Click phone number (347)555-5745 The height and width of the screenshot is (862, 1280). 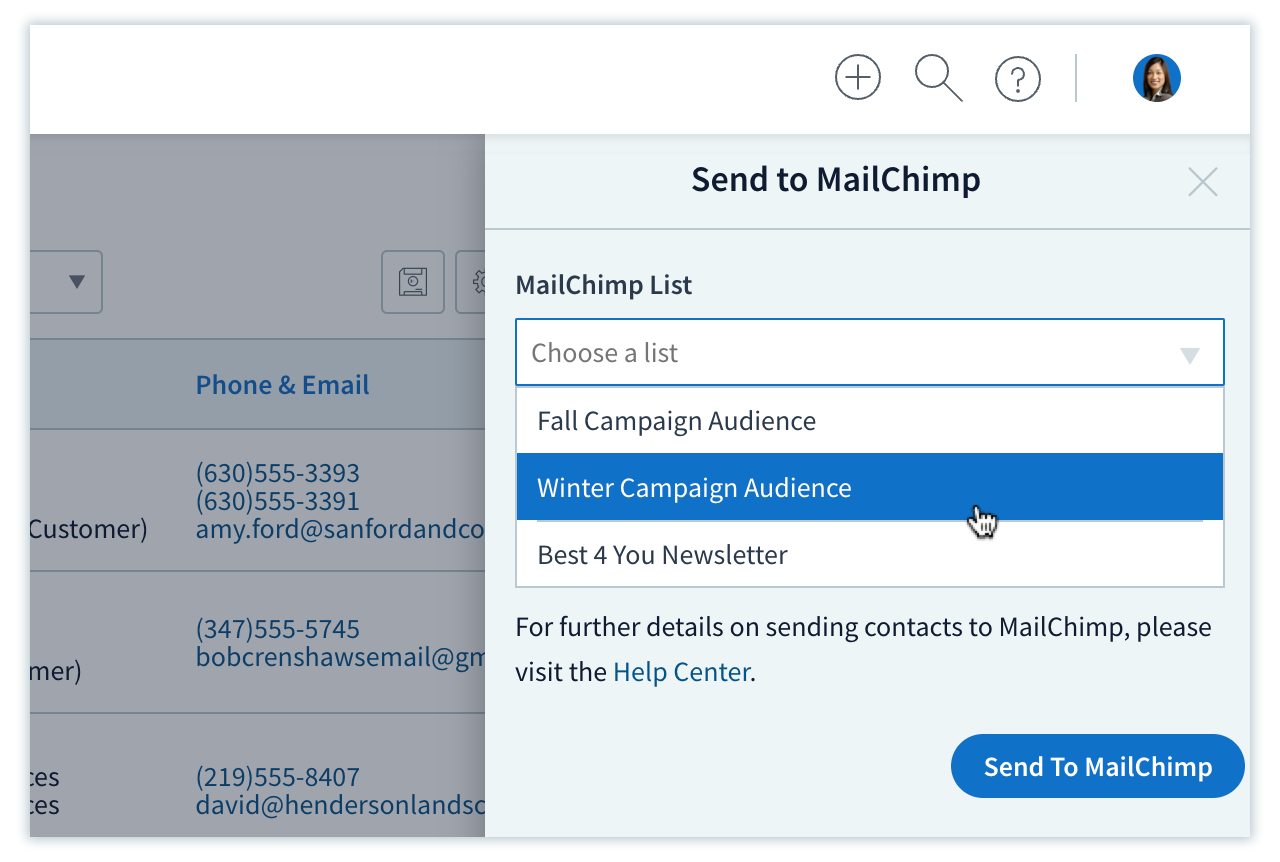point(277,629)
